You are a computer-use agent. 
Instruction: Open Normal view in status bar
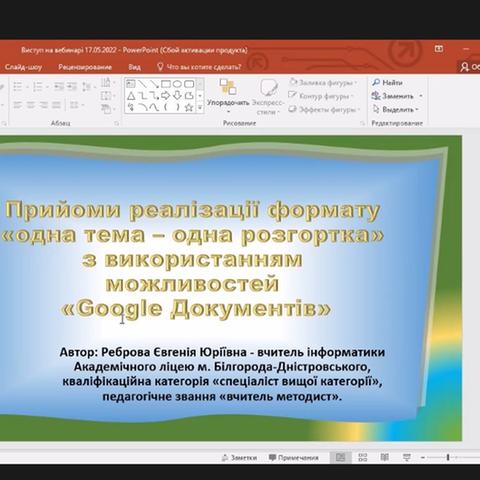pos(340,457)
